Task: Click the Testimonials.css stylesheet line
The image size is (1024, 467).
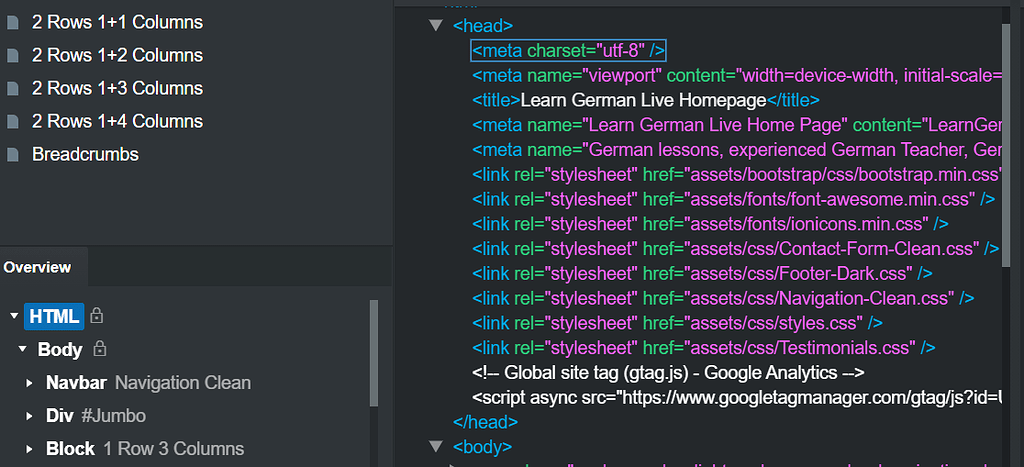Action: click(704, 348)
